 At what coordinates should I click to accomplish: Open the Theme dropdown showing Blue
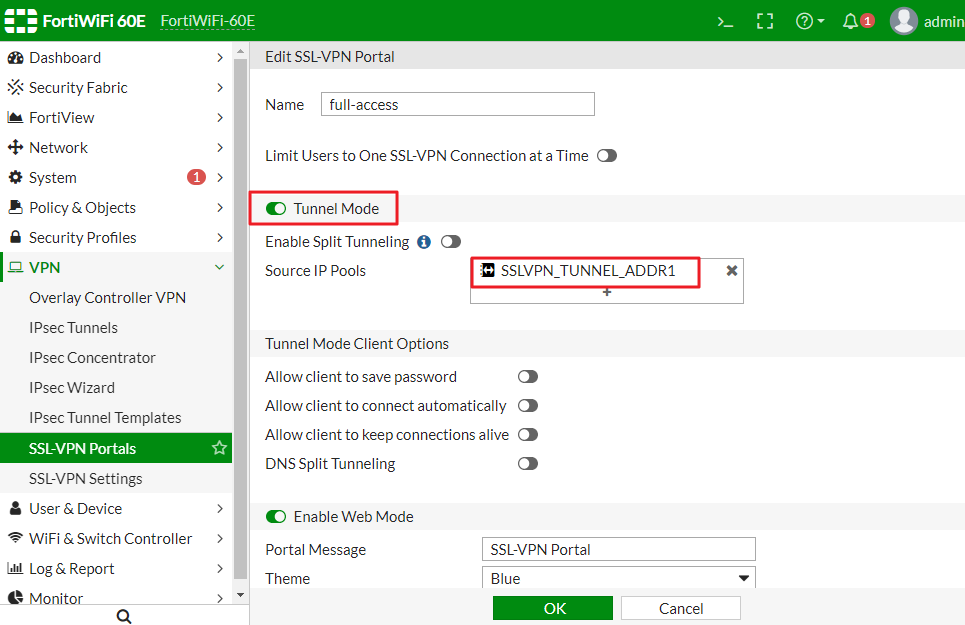pyautogui.click(x=619, y=578)
